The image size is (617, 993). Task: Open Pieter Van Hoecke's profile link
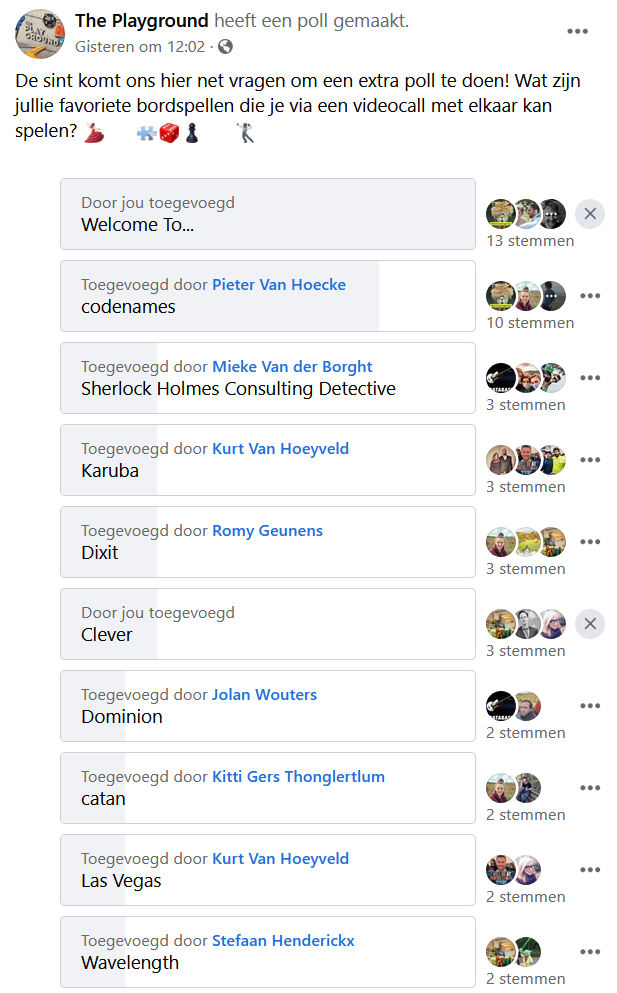click(x=279, y=284)
